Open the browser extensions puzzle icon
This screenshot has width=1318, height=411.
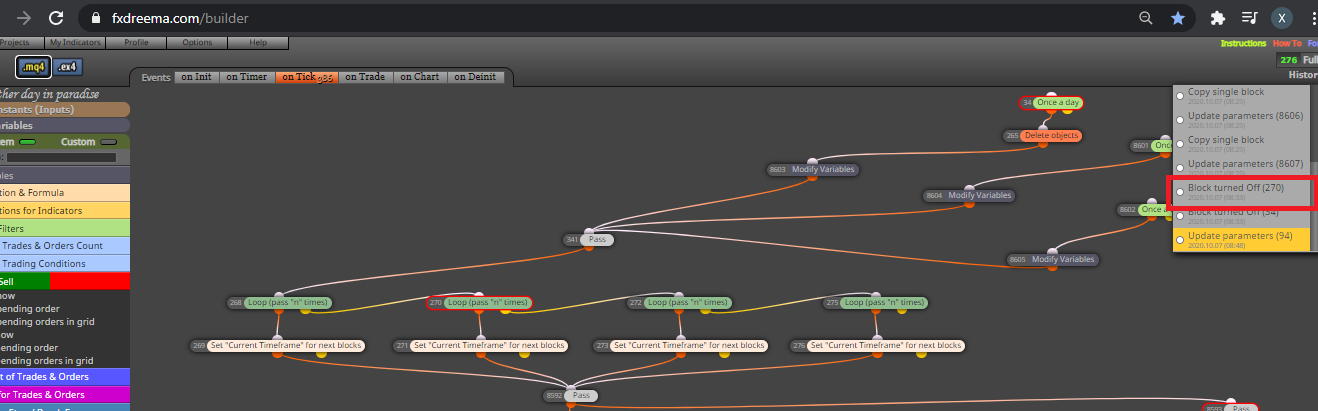(1218, 18)
